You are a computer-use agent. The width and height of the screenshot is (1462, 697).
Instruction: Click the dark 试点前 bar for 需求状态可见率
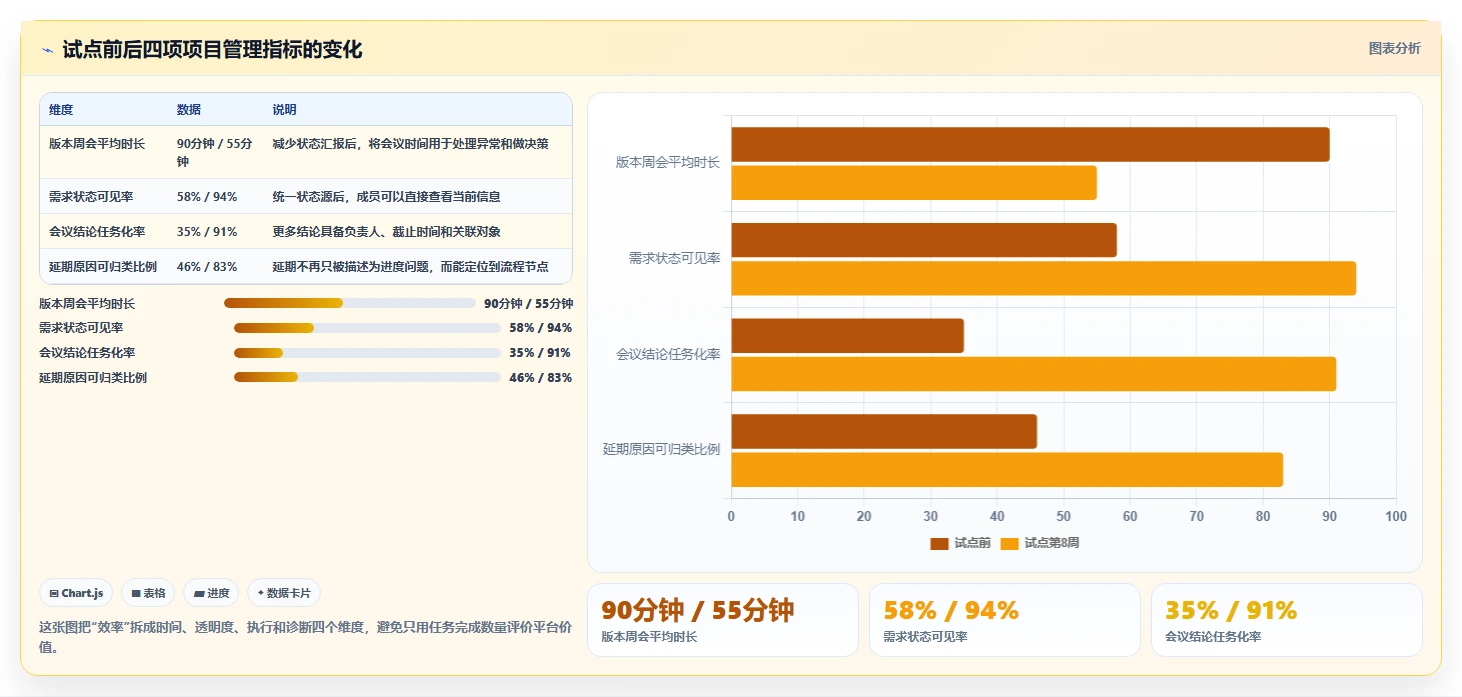click(x=924, y=240)
